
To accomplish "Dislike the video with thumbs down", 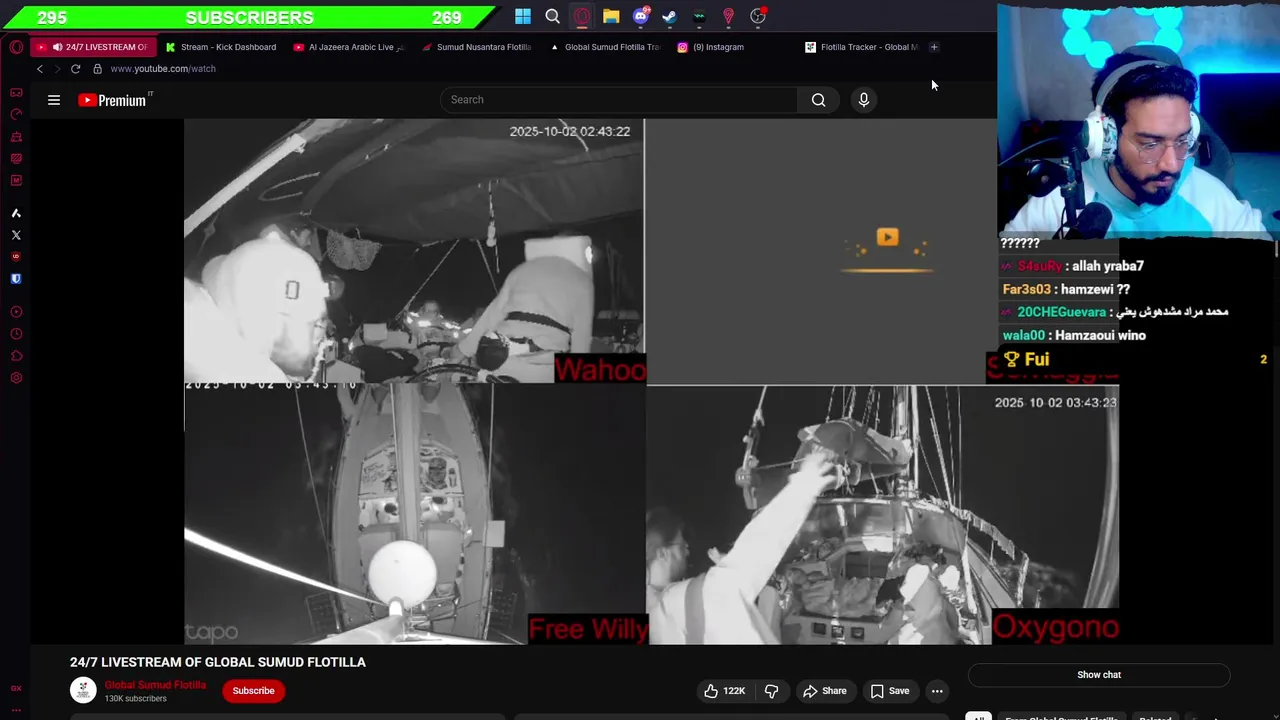I will coord(771,691).
